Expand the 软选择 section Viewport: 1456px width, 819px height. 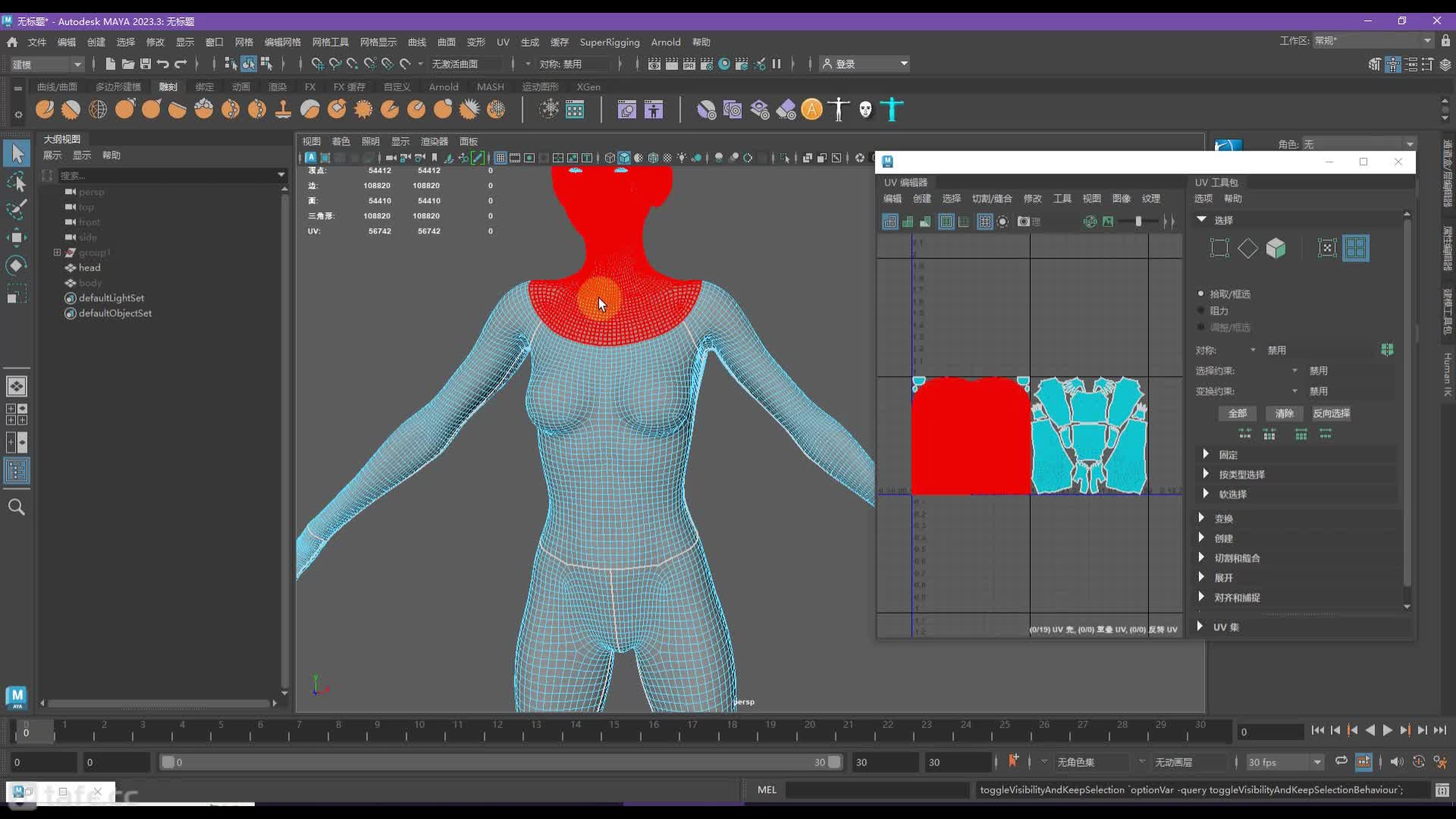tap(1206, 494)
